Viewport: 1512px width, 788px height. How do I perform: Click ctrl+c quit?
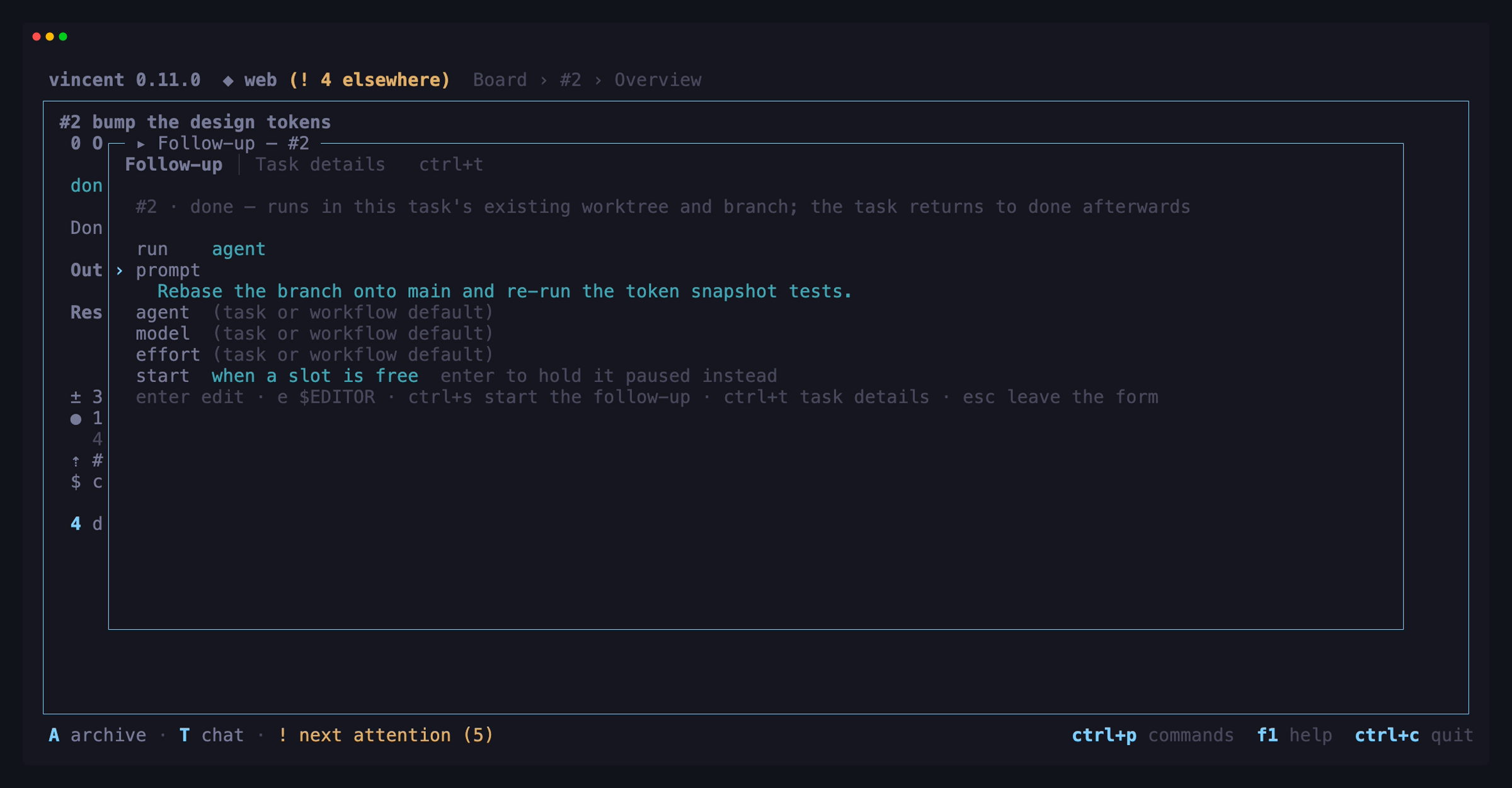click(x=1414, y=735)
